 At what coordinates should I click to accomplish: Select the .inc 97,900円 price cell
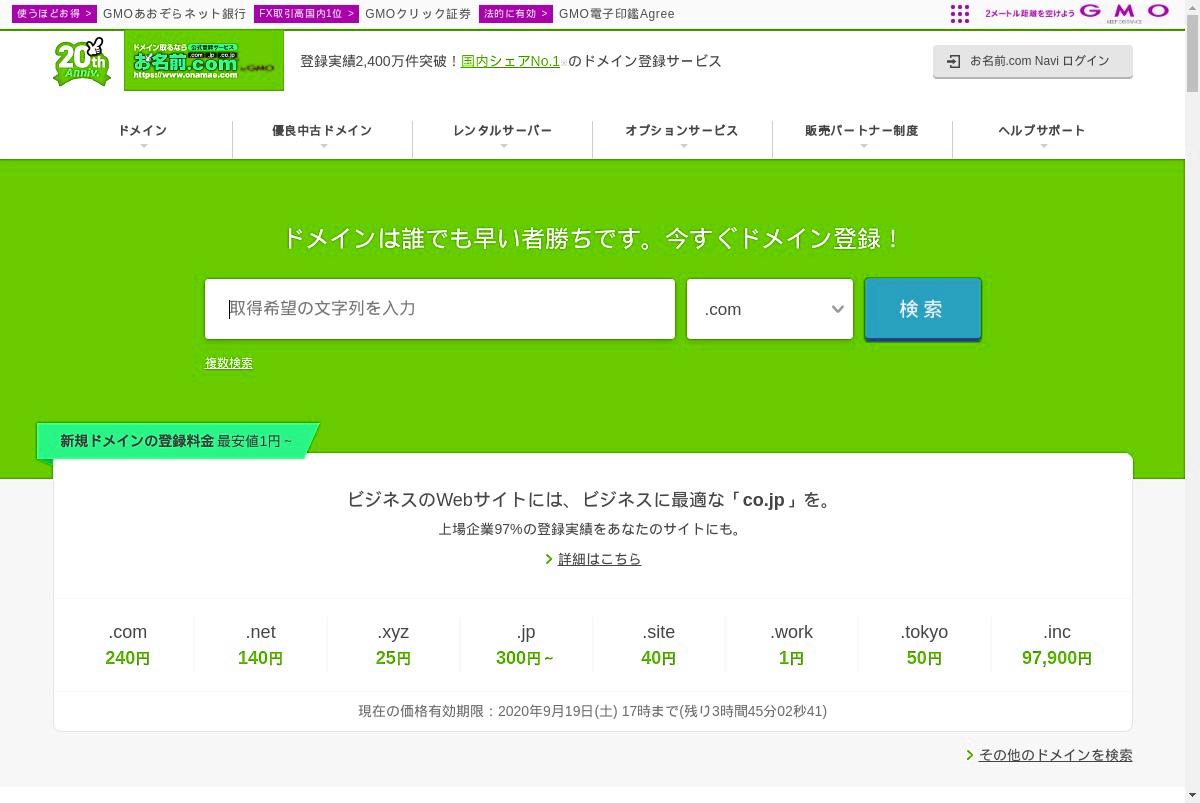1057,645
